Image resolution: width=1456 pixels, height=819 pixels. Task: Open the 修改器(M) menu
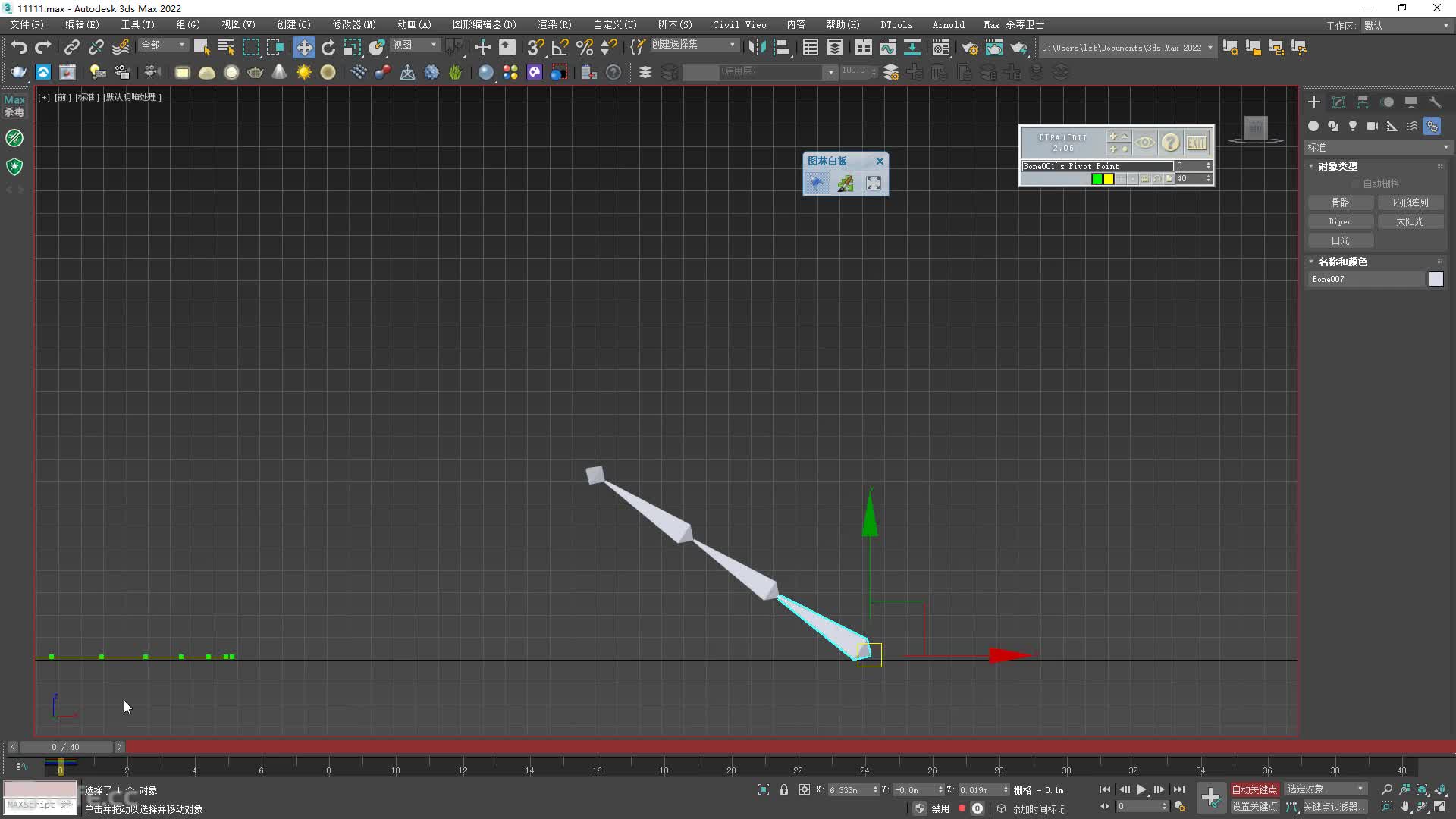[353, 25]
